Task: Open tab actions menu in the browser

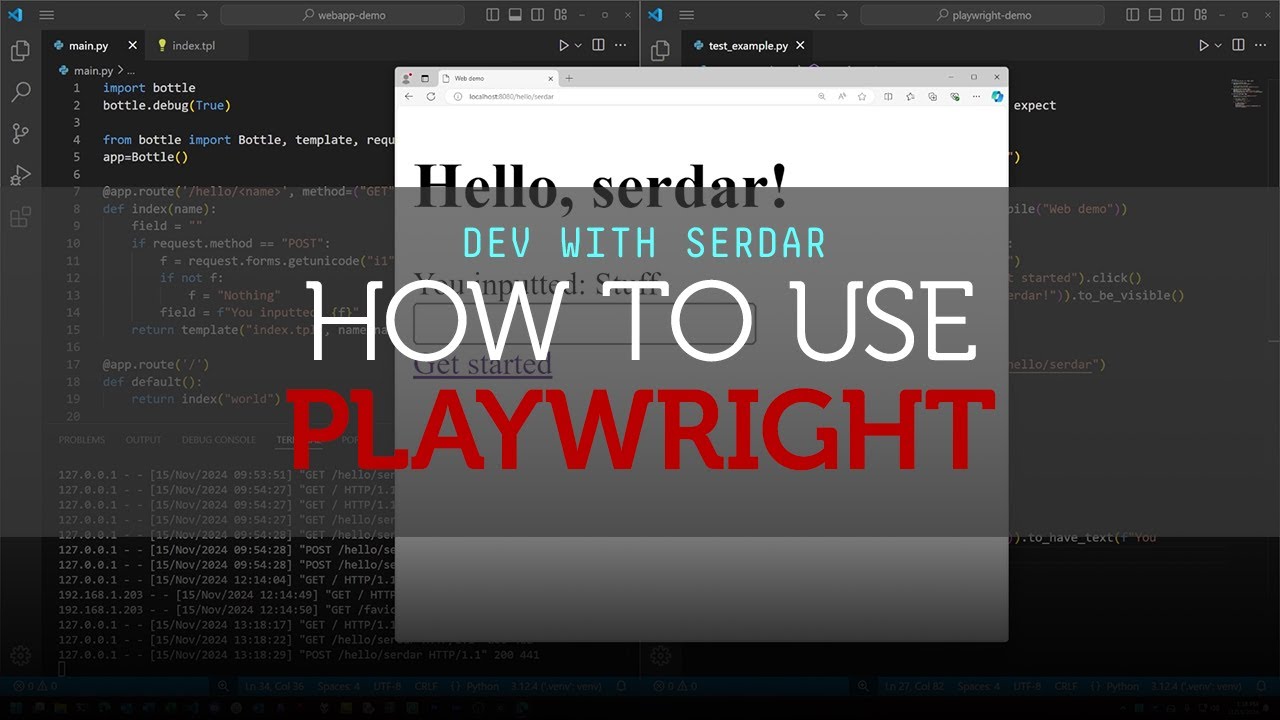Action: point(425,78)
